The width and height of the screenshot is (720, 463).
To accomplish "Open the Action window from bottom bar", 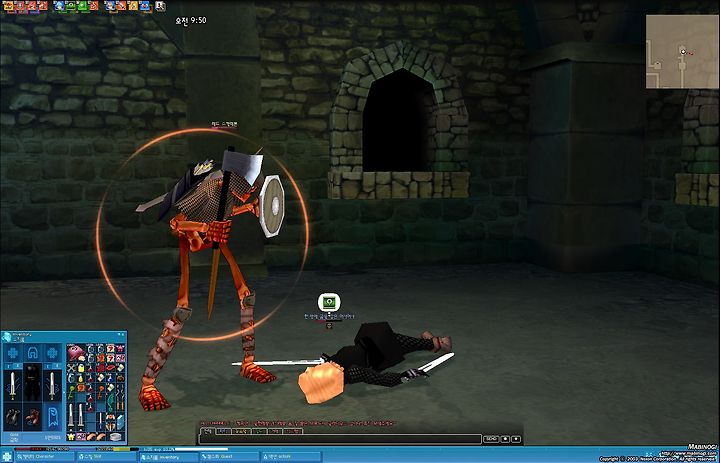I will 291,457.
